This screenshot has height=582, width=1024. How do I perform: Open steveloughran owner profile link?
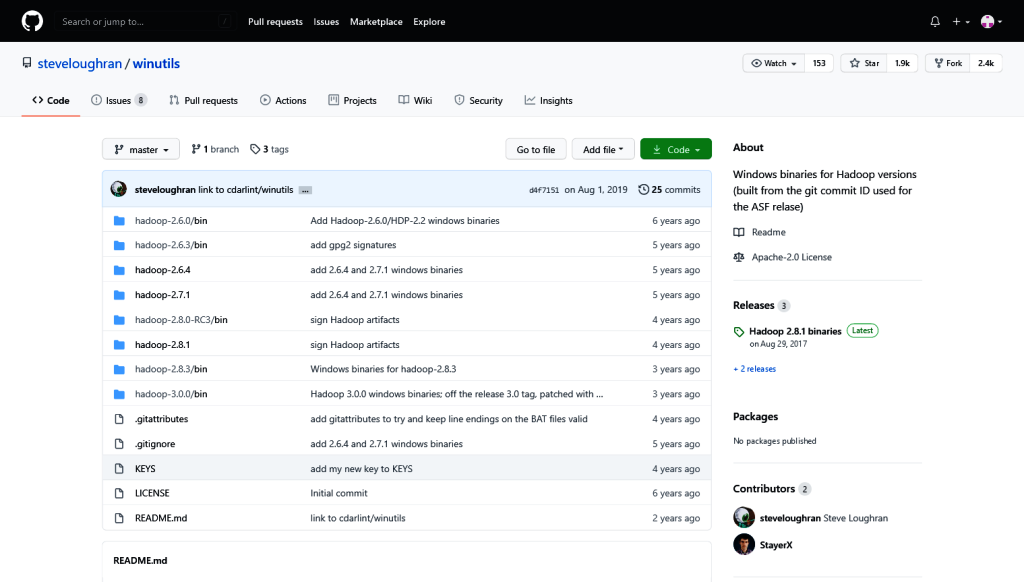pyautogui.click(x=80, y=63)
